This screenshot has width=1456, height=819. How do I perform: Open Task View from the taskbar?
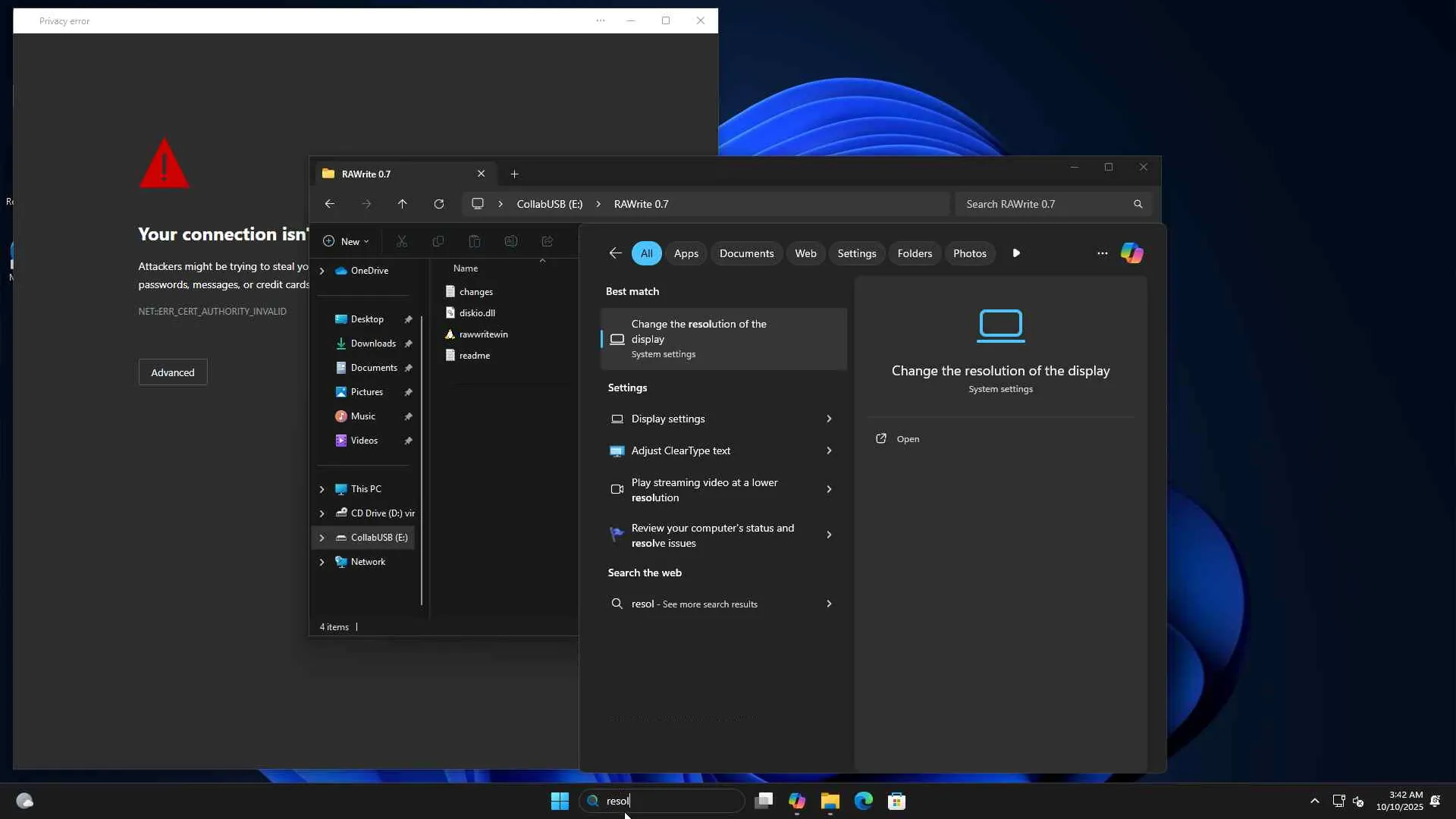(x=764, y=801)
